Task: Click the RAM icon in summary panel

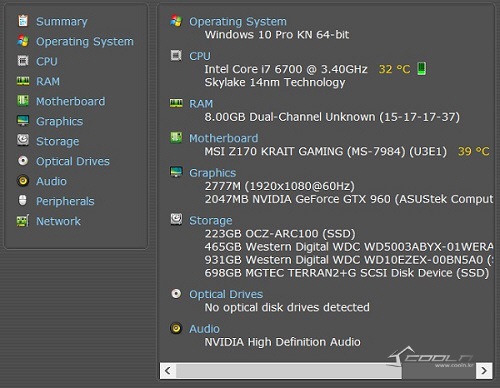Action: click(x=176, y=103)
